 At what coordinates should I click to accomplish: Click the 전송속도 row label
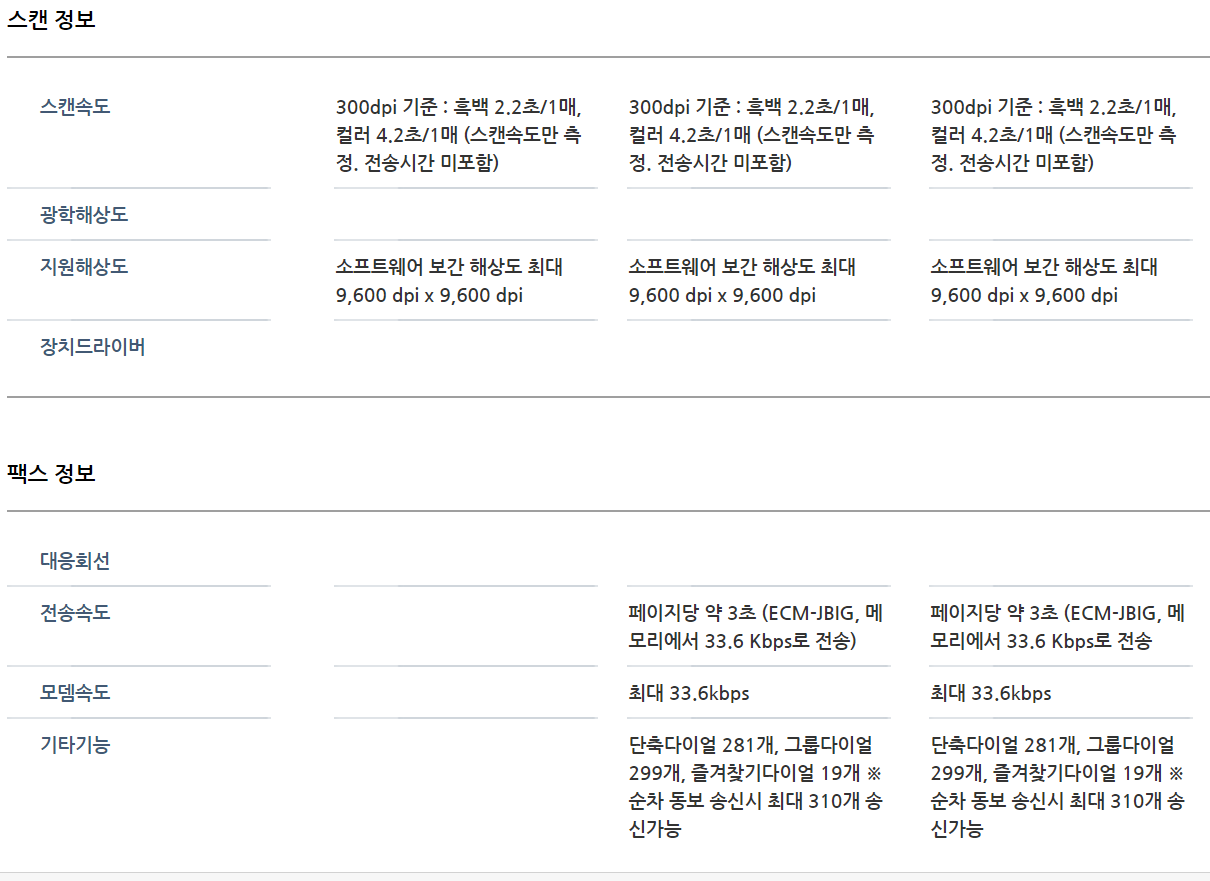(x=75, y=612)
